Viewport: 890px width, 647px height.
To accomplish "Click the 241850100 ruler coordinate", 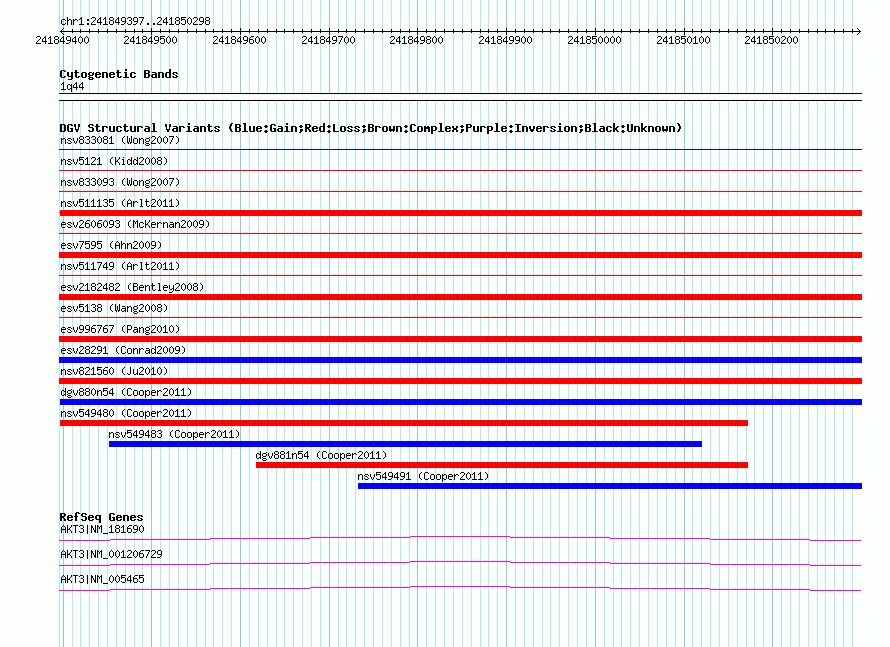I will pyautogui.click(x=683, y=40).
